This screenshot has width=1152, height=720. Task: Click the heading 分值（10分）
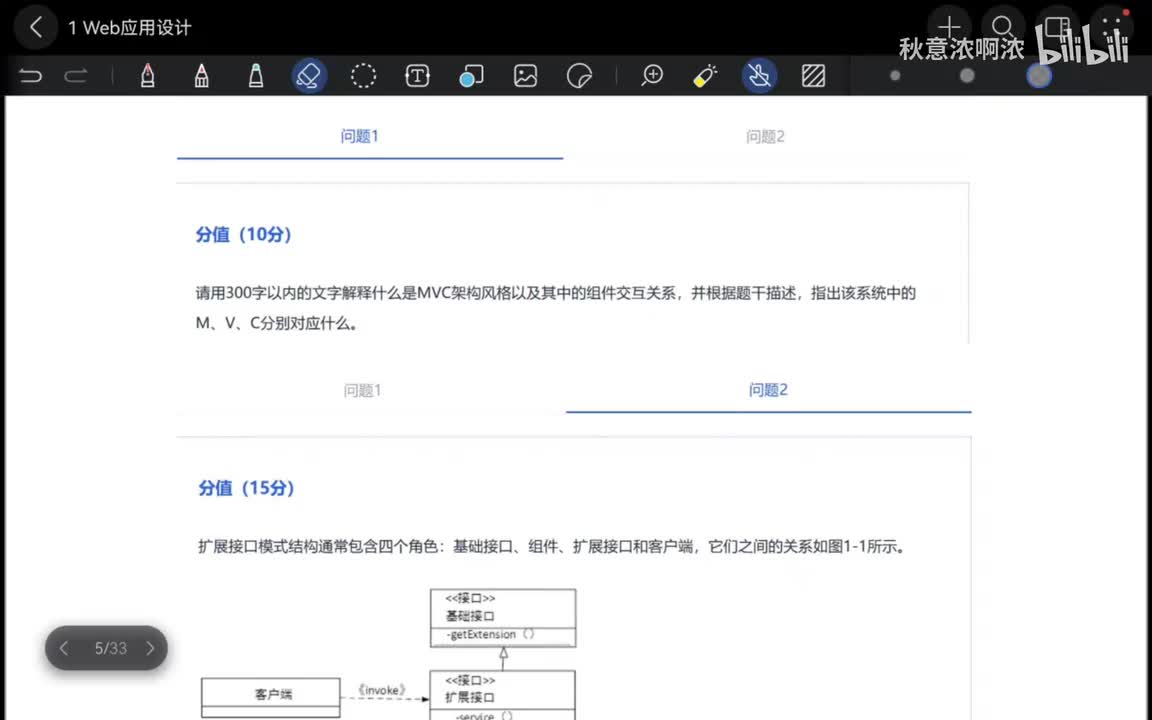(x=243, y=234)
